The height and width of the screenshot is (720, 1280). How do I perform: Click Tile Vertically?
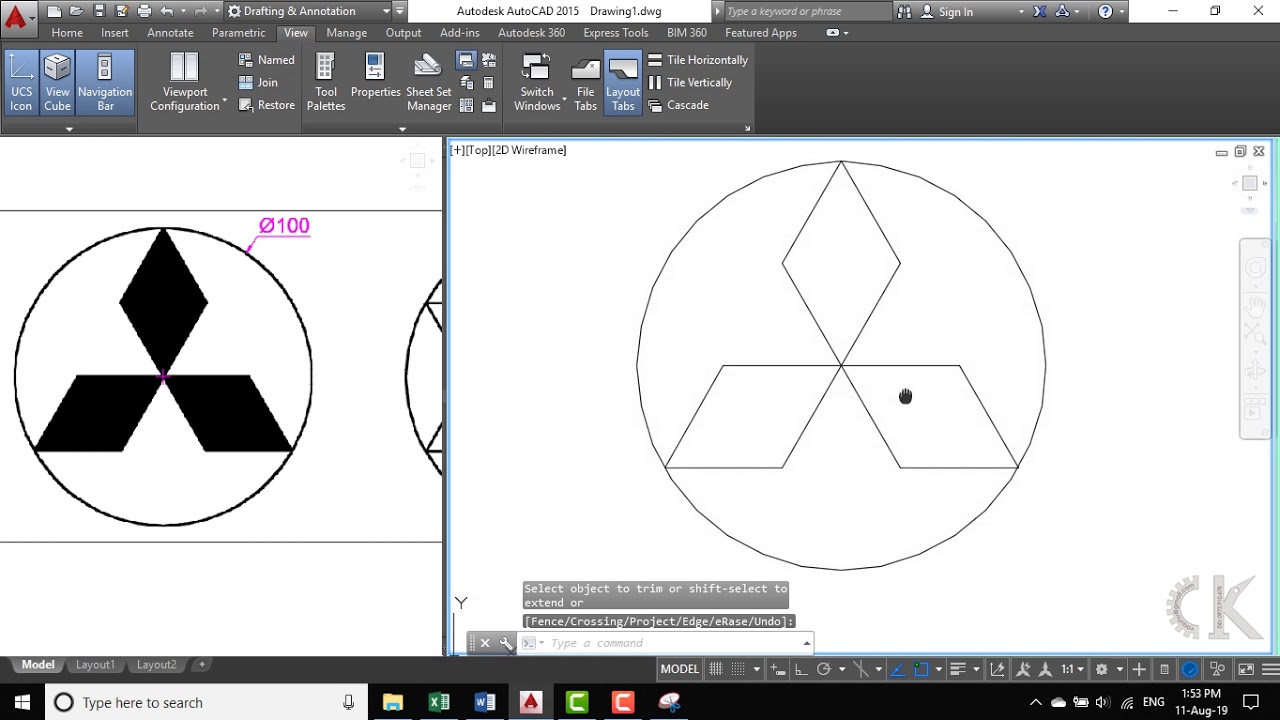click(690, 83)
